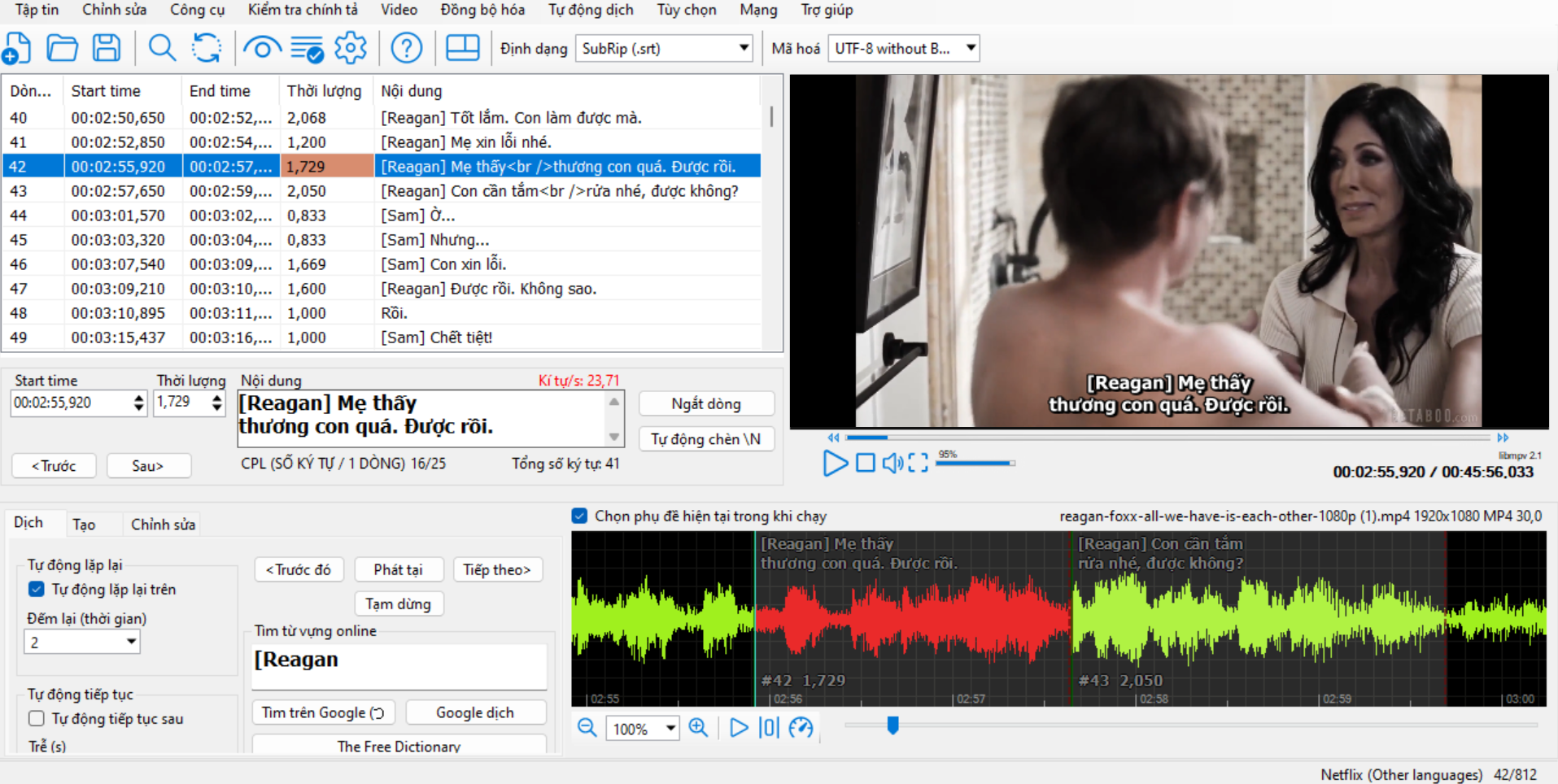Uncheck 'Tự động lặp lại trên' checkbox
The width and height of the screenshot is (1558, 784).
37,589
